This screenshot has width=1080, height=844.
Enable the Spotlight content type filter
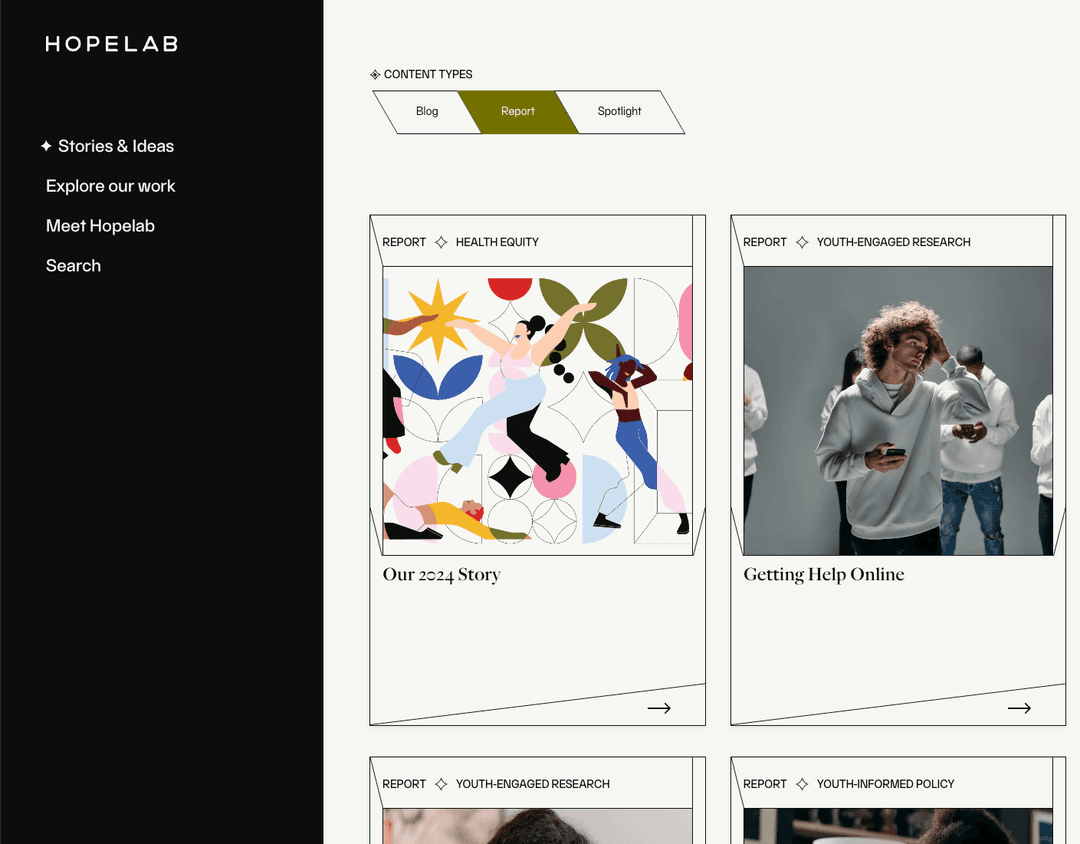pyautogui.click(x=619, y=112)
